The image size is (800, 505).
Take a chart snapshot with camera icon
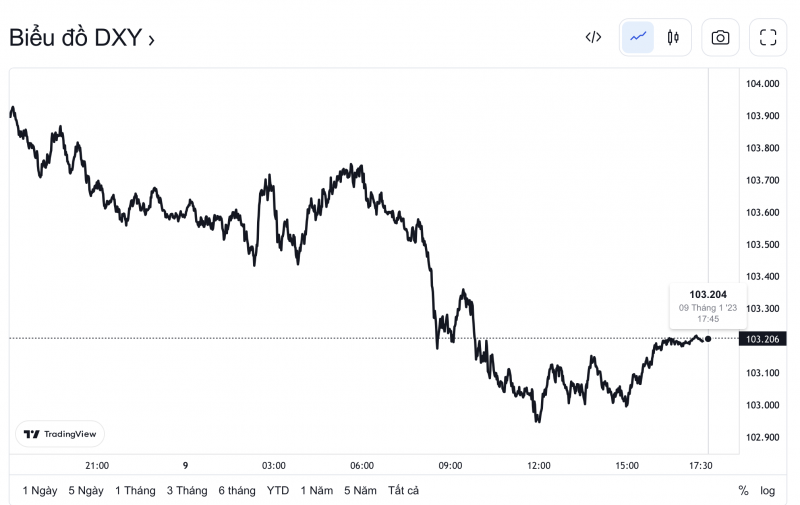coord(720,38)
